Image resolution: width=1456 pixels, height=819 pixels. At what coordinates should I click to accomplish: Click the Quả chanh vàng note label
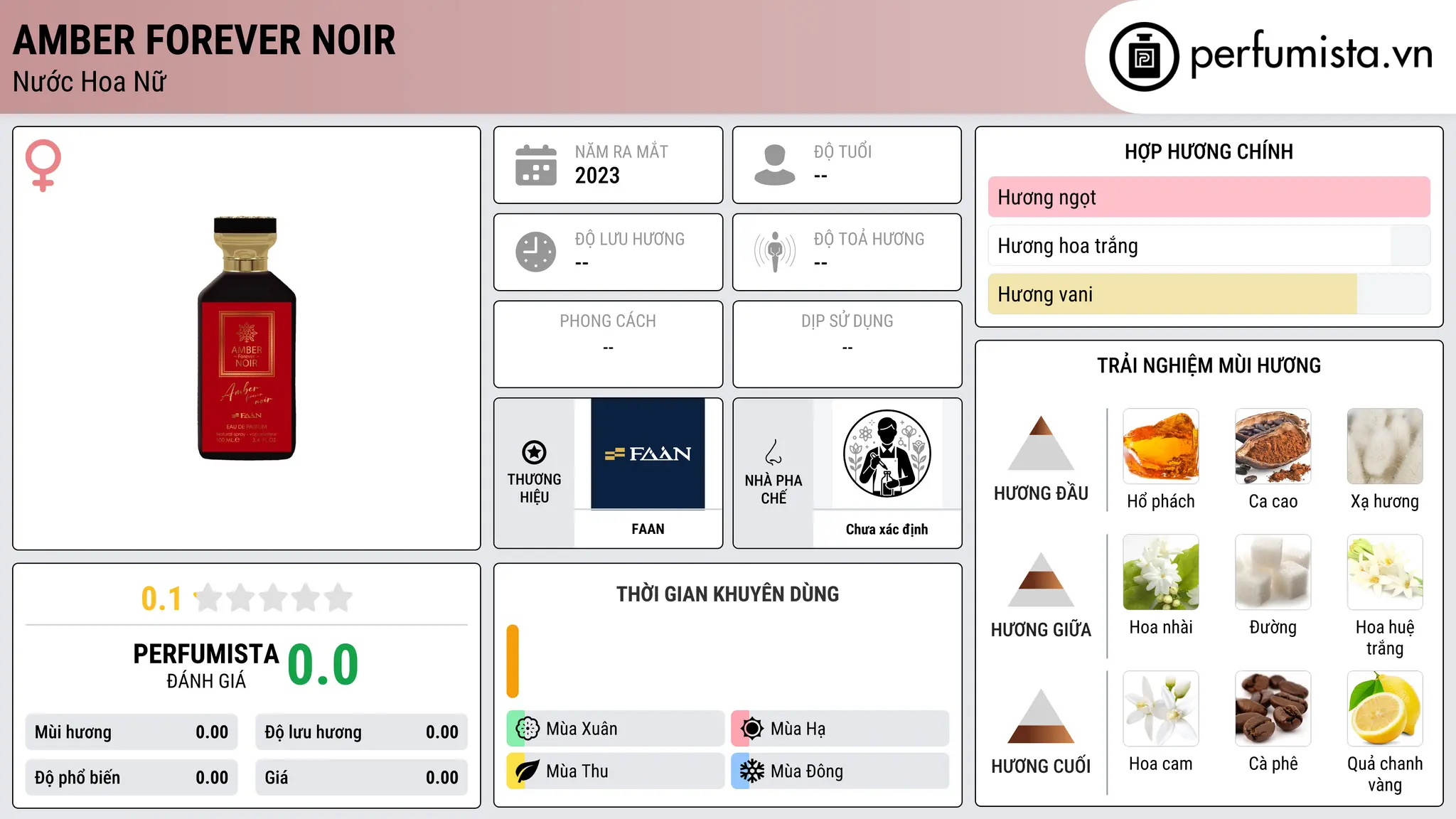click(1385, 774)
